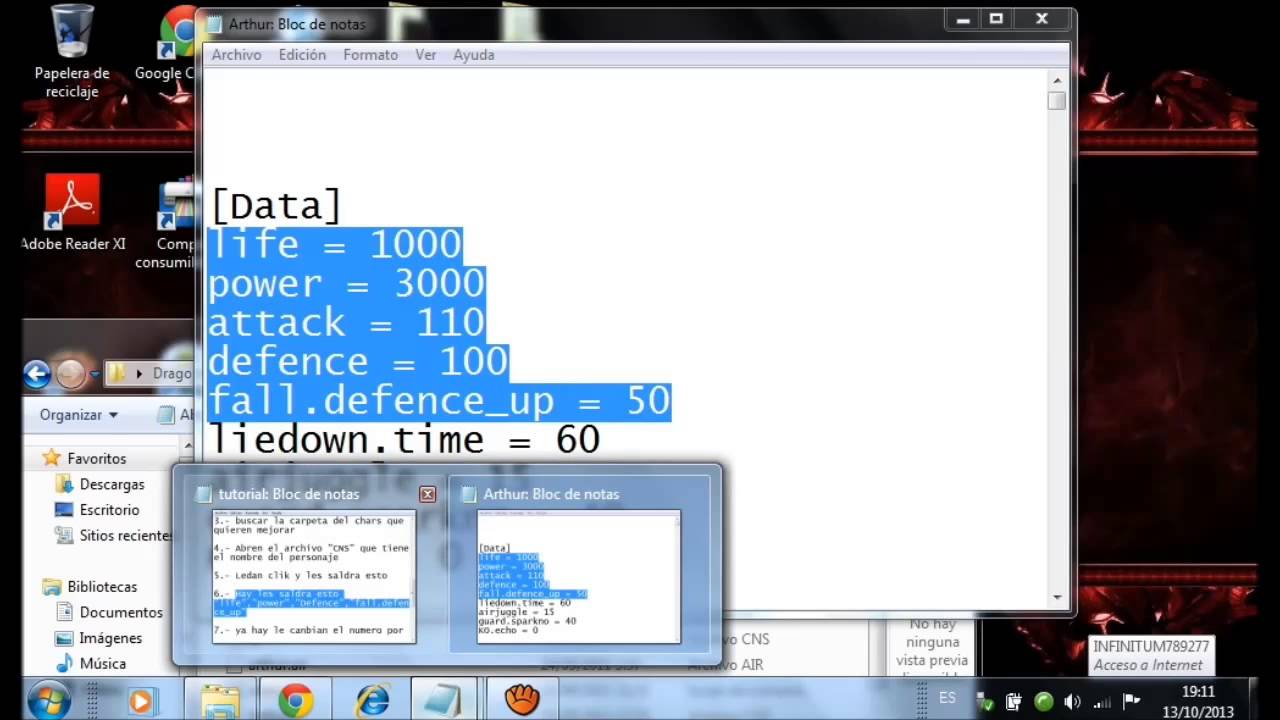
Task: Click the Notepad vertical scrollbar thumb
Action: point(1057,101)
